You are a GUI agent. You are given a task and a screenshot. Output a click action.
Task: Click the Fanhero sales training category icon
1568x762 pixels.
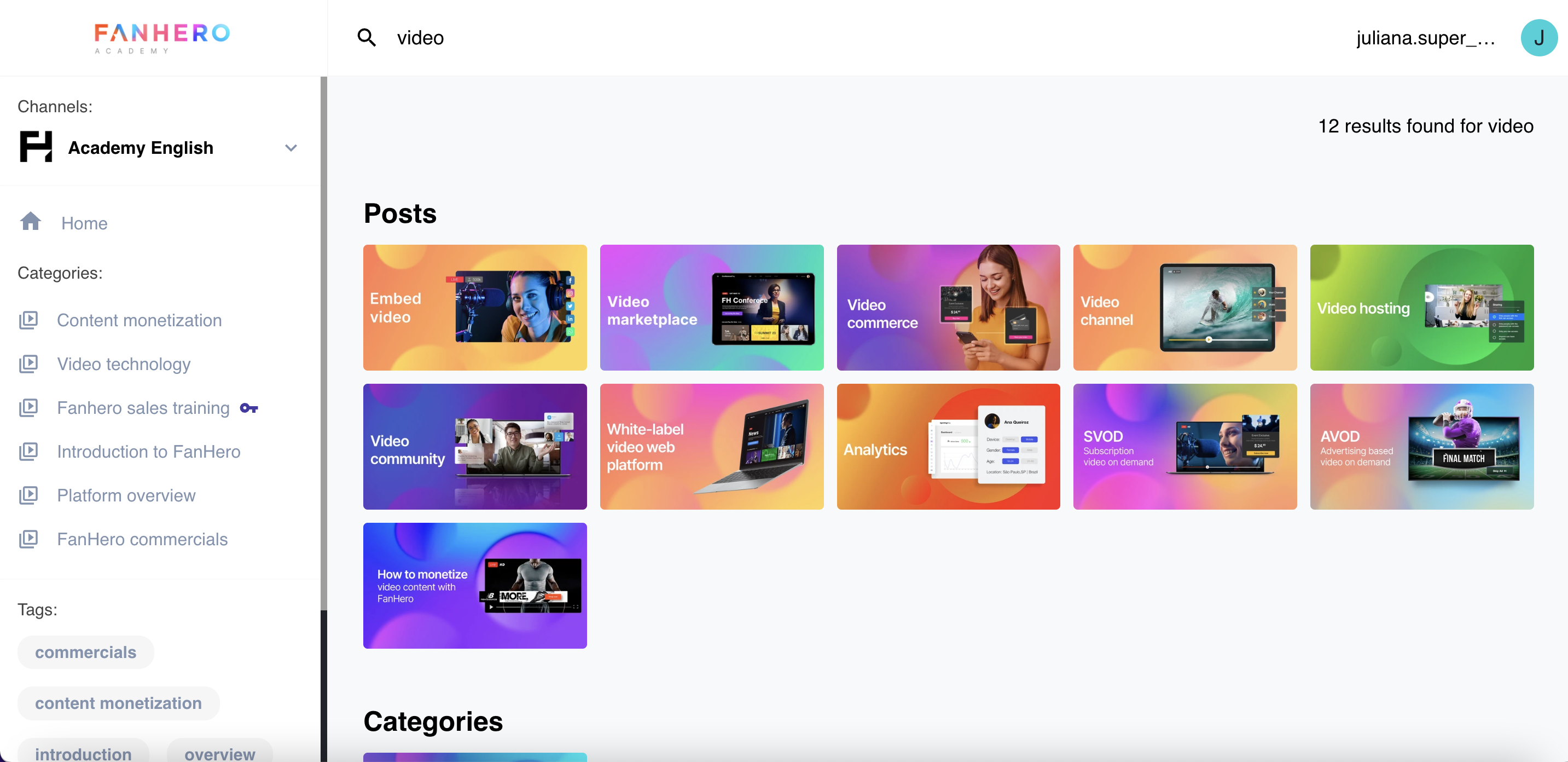point(28,407)
